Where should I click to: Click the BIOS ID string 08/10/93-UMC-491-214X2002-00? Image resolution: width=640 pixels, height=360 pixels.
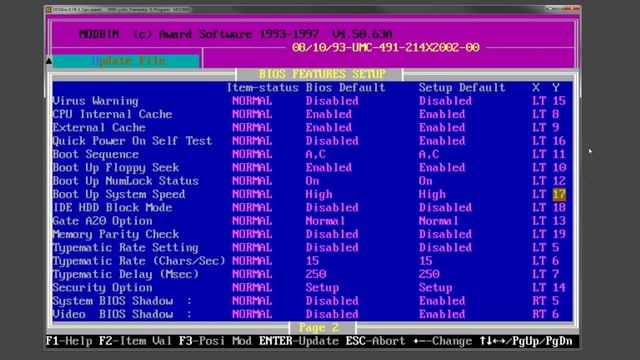coord(386,48)
